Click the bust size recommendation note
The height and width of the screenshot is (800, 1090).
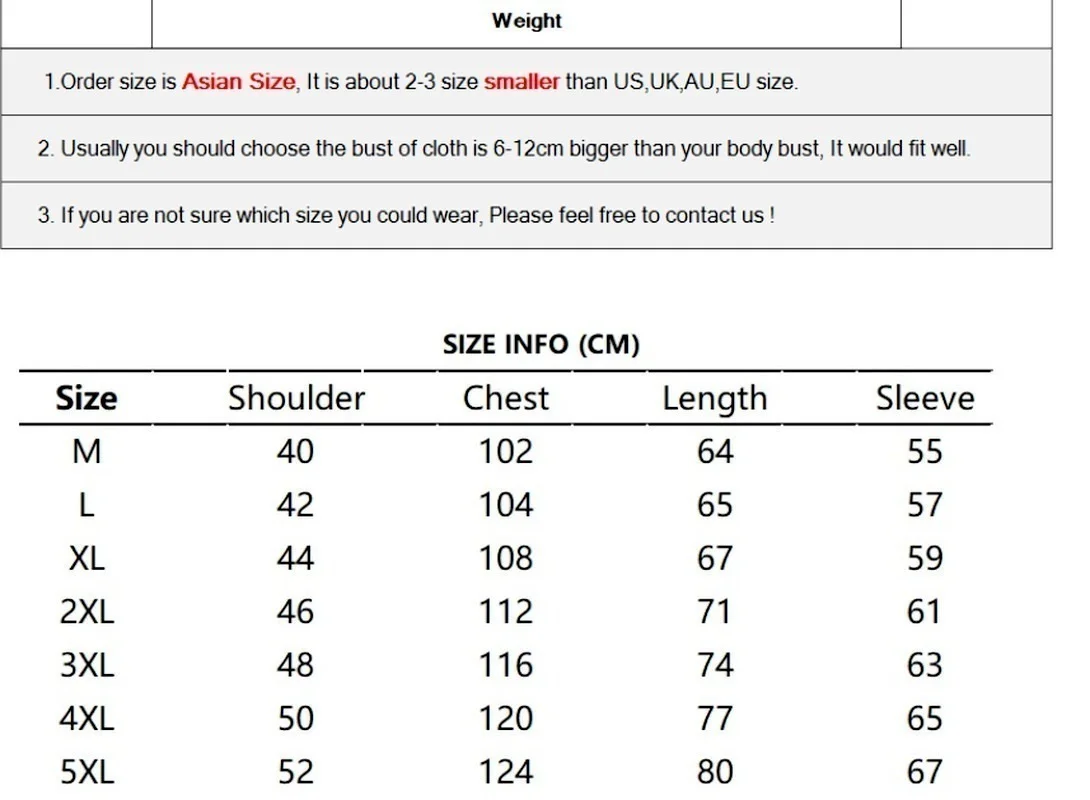(504, 149)
